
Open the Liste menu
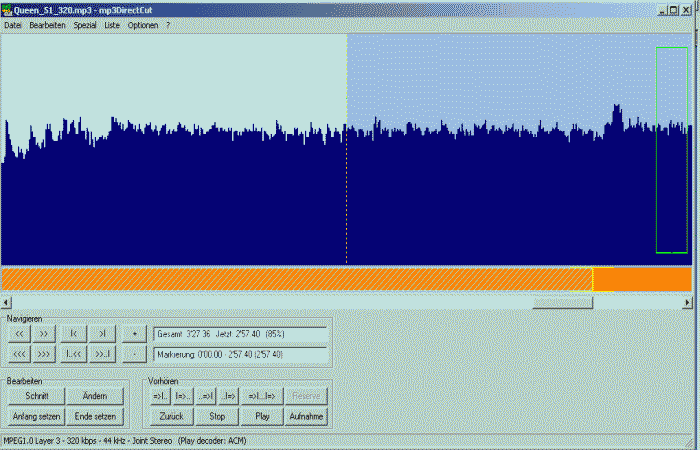[112, 24]
